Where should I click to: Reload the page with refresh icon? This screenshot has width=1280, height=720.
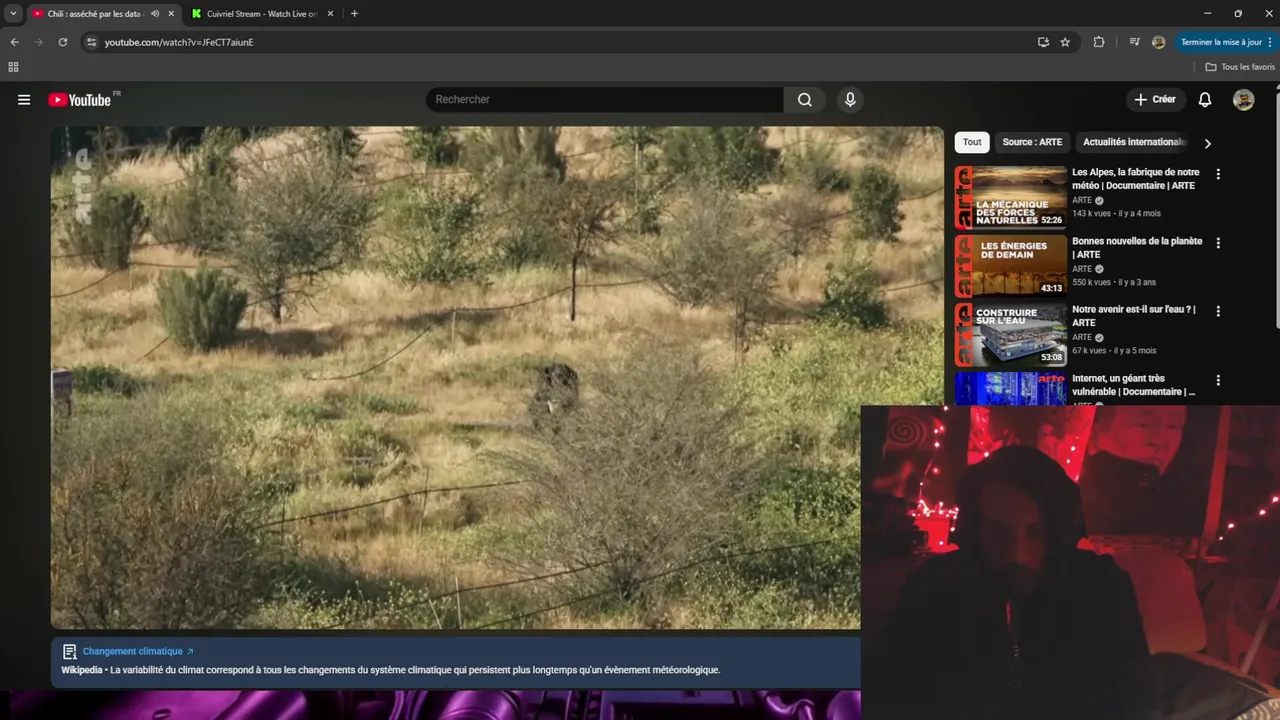[x=62, y=42]
